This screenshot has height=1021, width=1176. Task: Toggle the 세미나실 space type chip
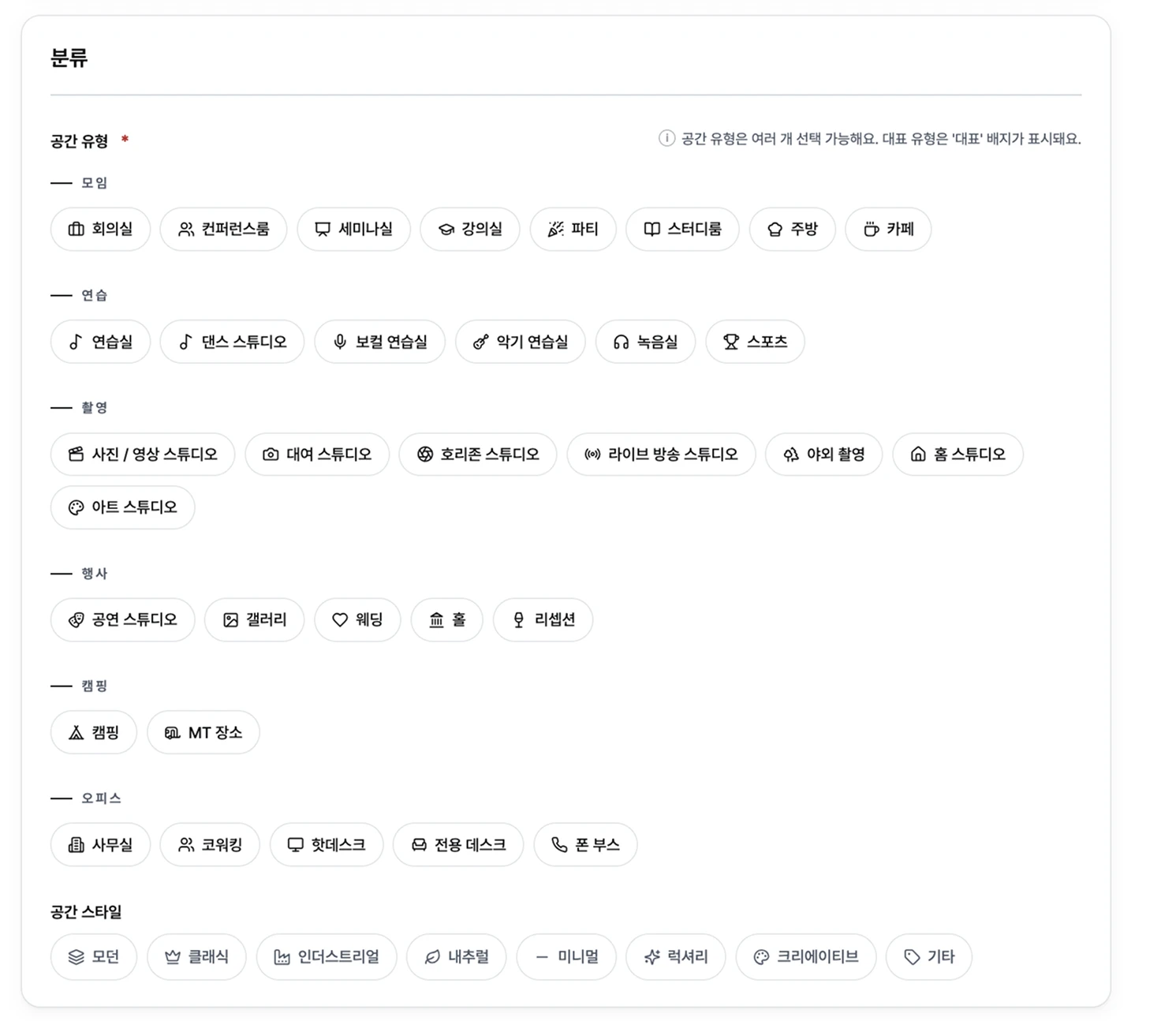coord(353,230)
